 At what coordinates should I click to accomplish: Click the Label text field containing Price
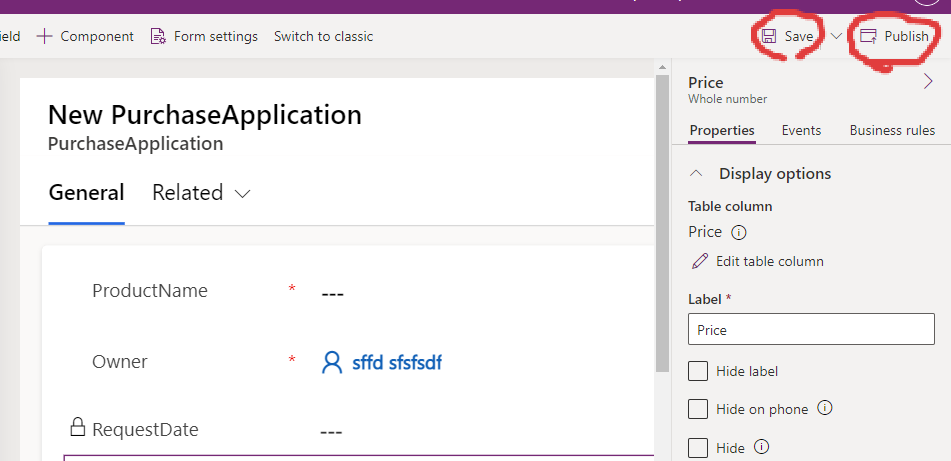[x=811, y=329]
